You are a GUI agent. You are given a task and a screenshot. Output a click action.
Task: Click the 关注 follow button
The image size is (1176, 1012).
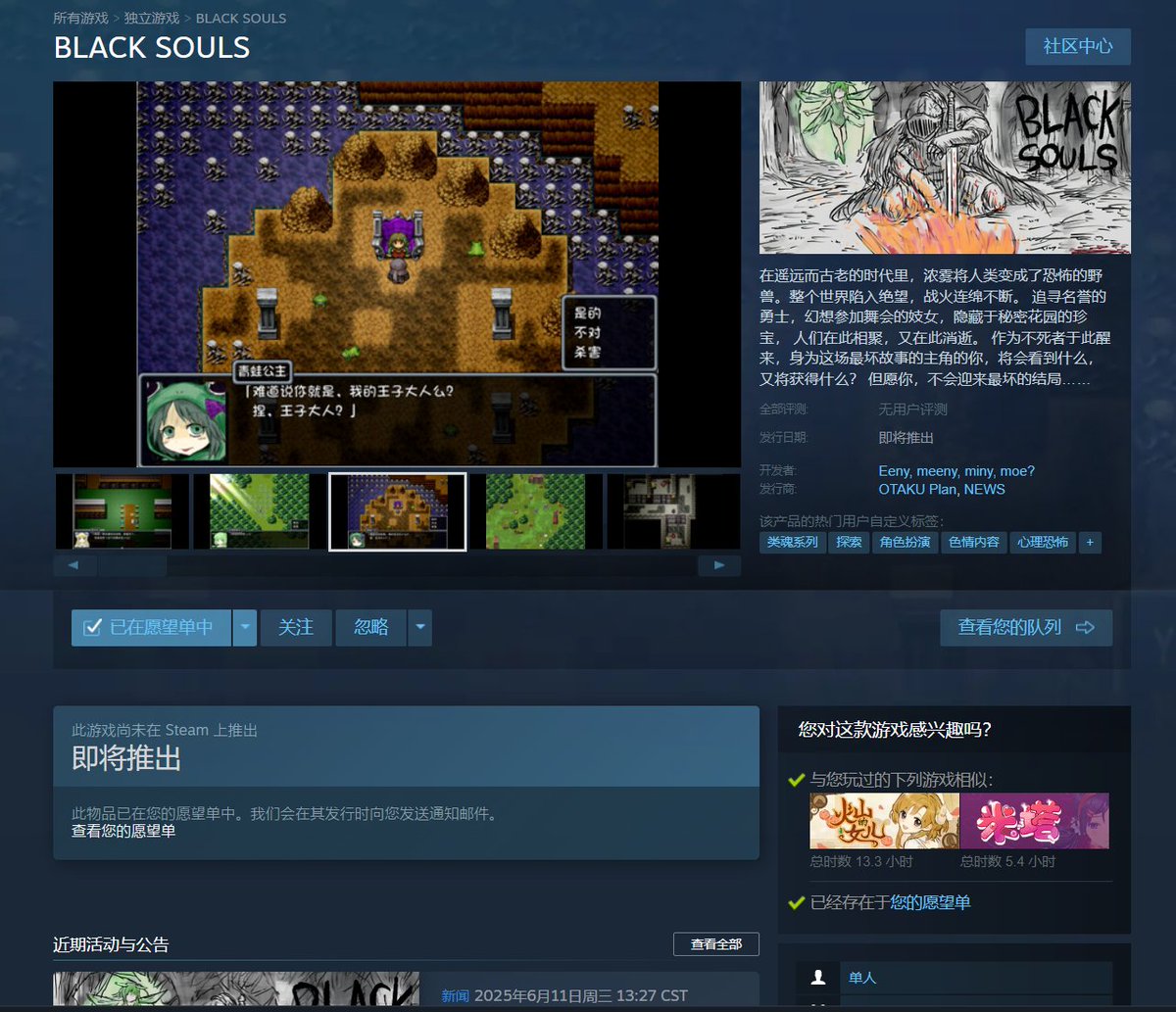296,628
